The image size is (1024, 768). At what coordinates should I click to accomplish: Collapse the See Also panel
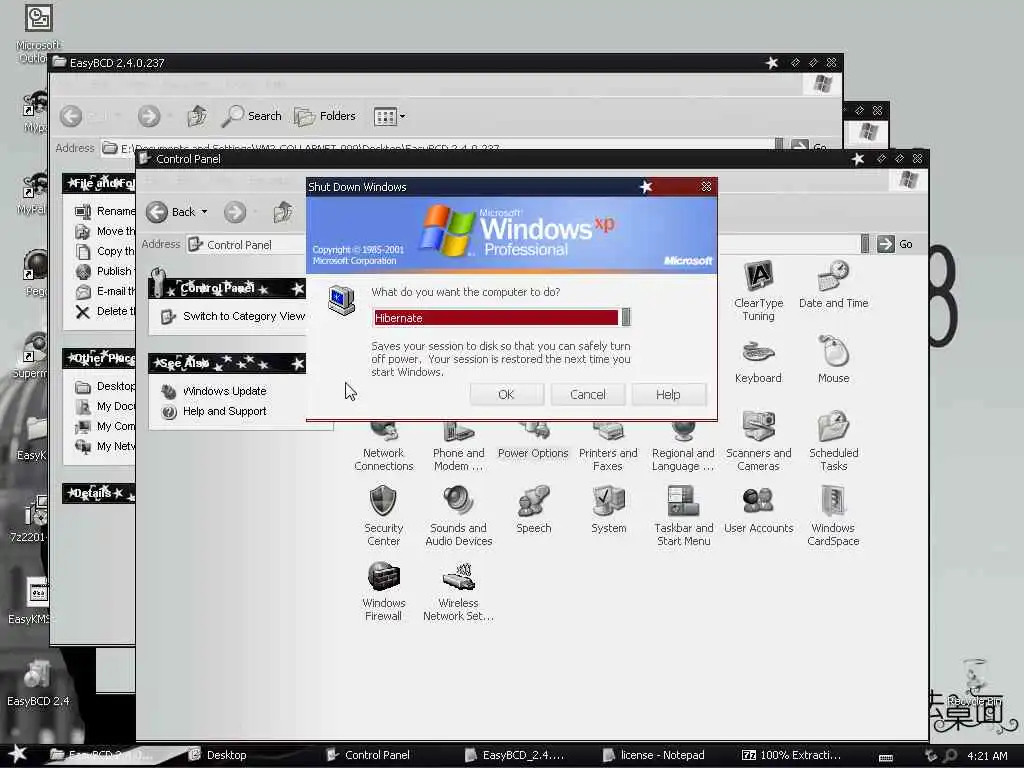tap(298, 363)
